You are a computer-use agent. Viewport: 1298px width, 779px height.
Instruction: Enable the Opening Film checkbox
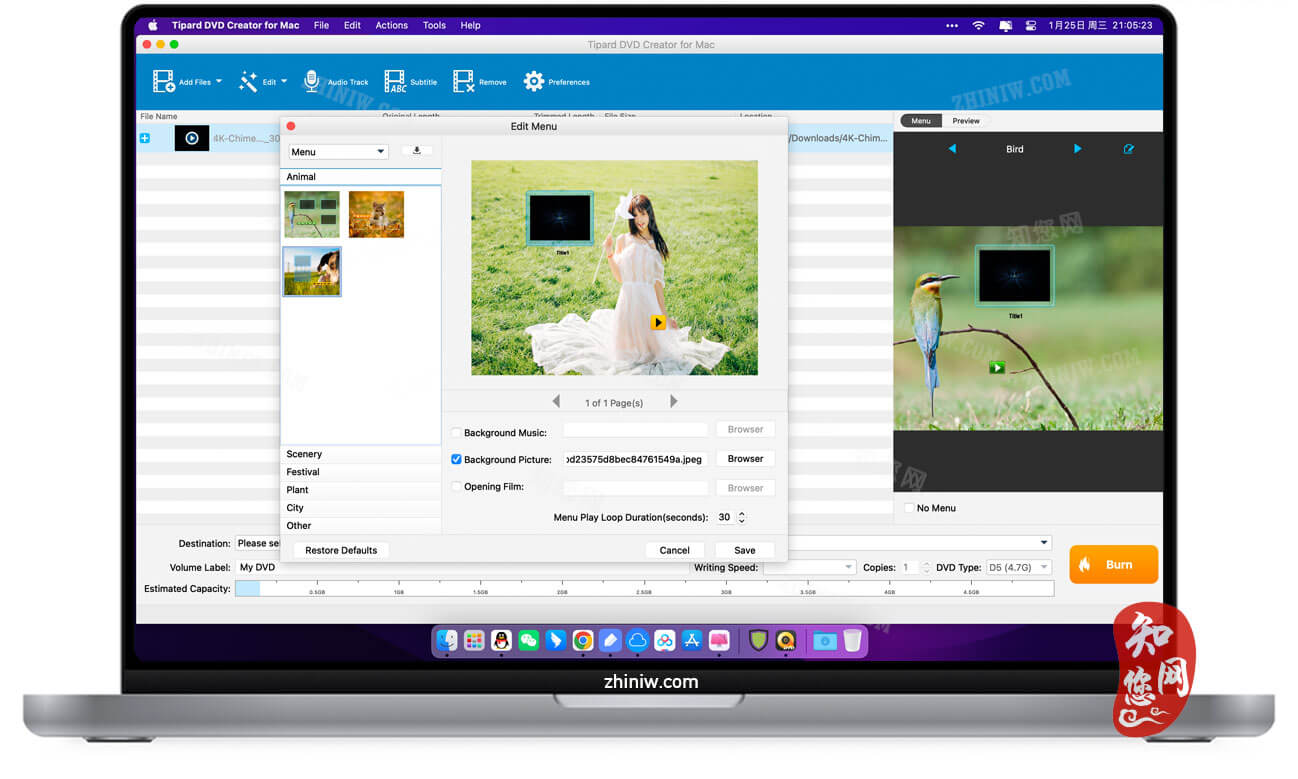click(x=456, y=487)
